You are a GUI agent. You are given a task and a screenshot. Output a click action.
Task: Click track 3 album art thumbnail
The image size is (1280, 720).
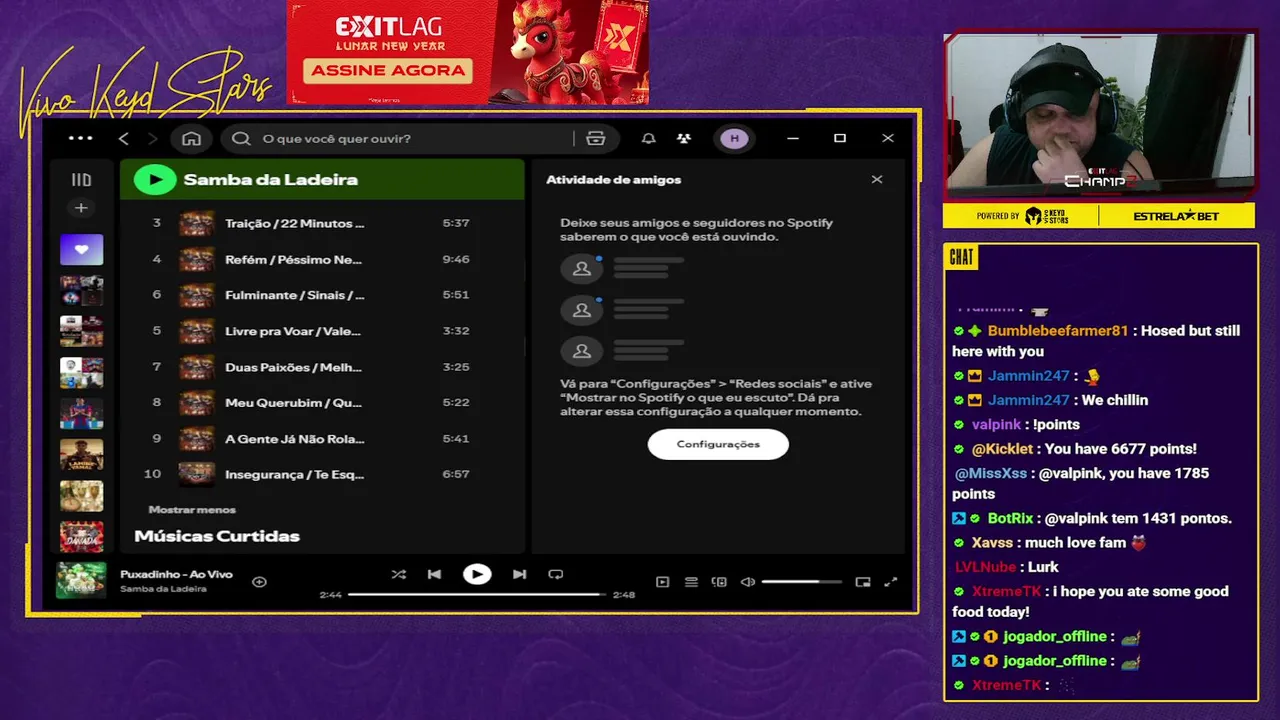click(196, 223)
